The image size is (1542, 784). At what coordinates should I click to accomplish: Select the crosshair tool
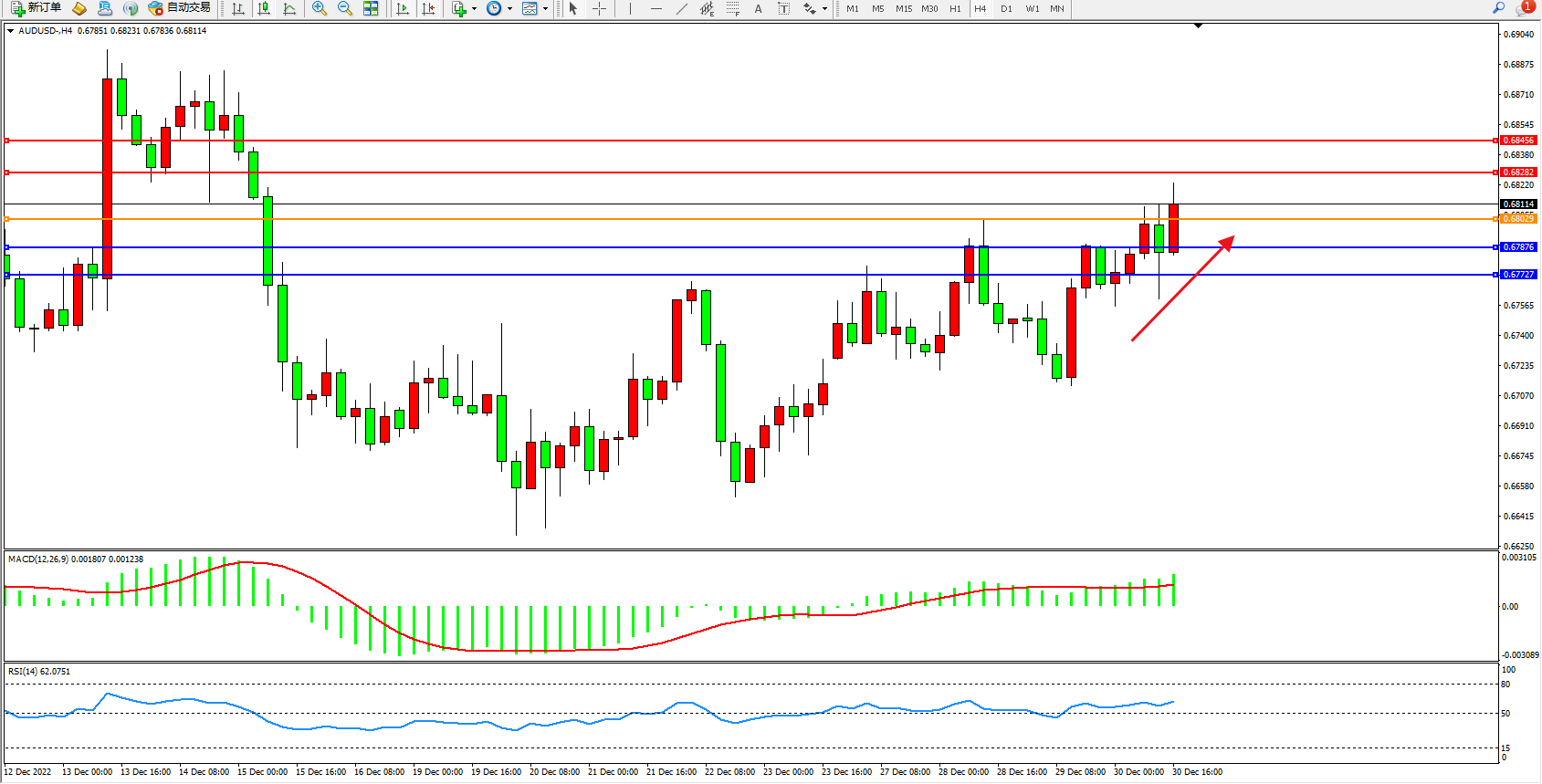[599, 8]
